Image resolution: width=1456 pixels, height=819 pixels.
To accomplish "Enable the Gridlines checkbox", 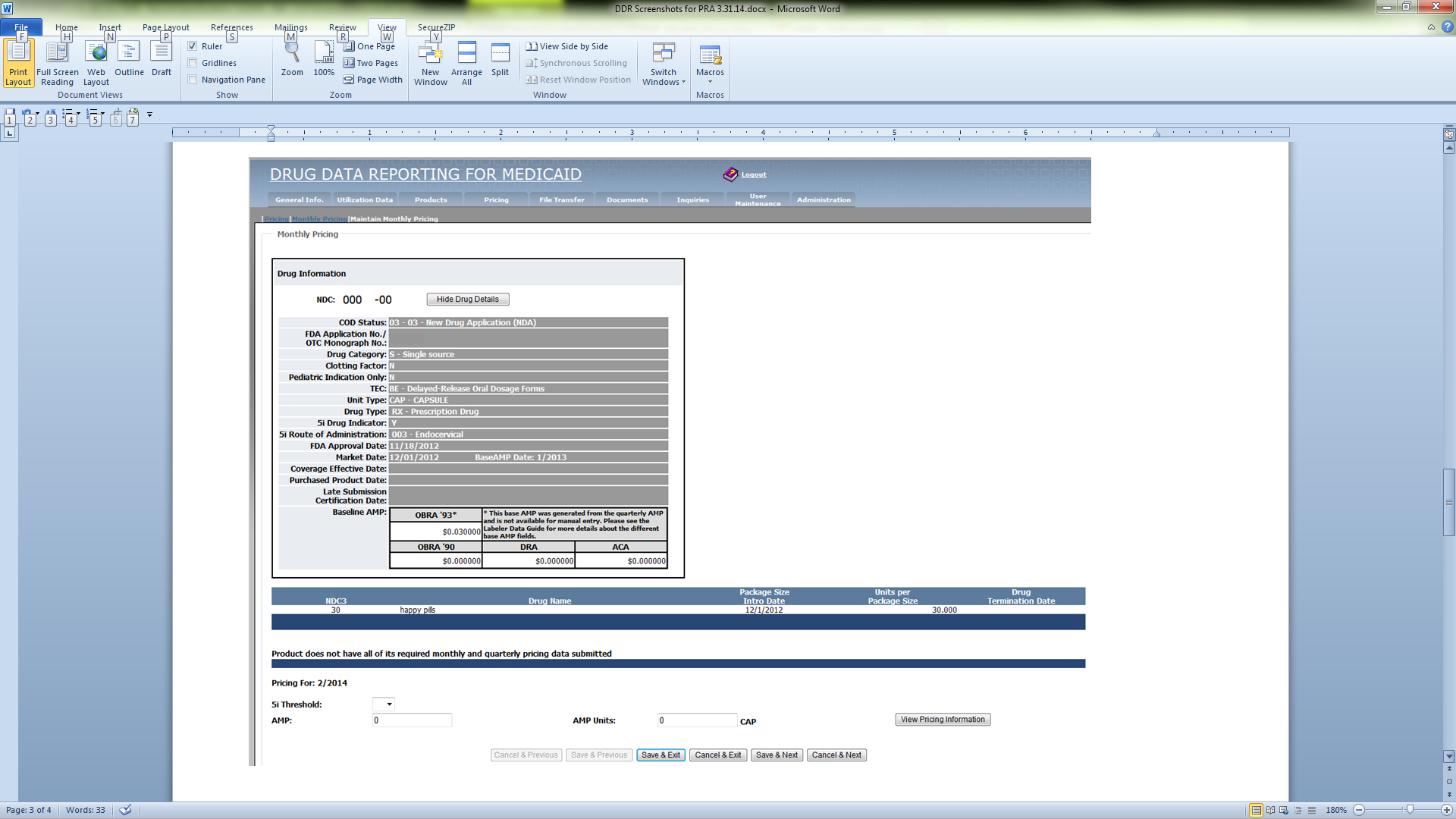I will [x=193, y=63].
